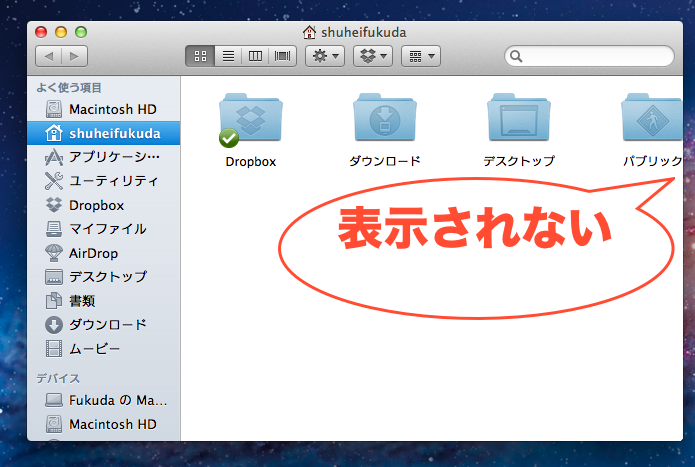Screen dimensions: 695x467
Task: Select the ダウンロード folder icon
Action: pos(385,118)
